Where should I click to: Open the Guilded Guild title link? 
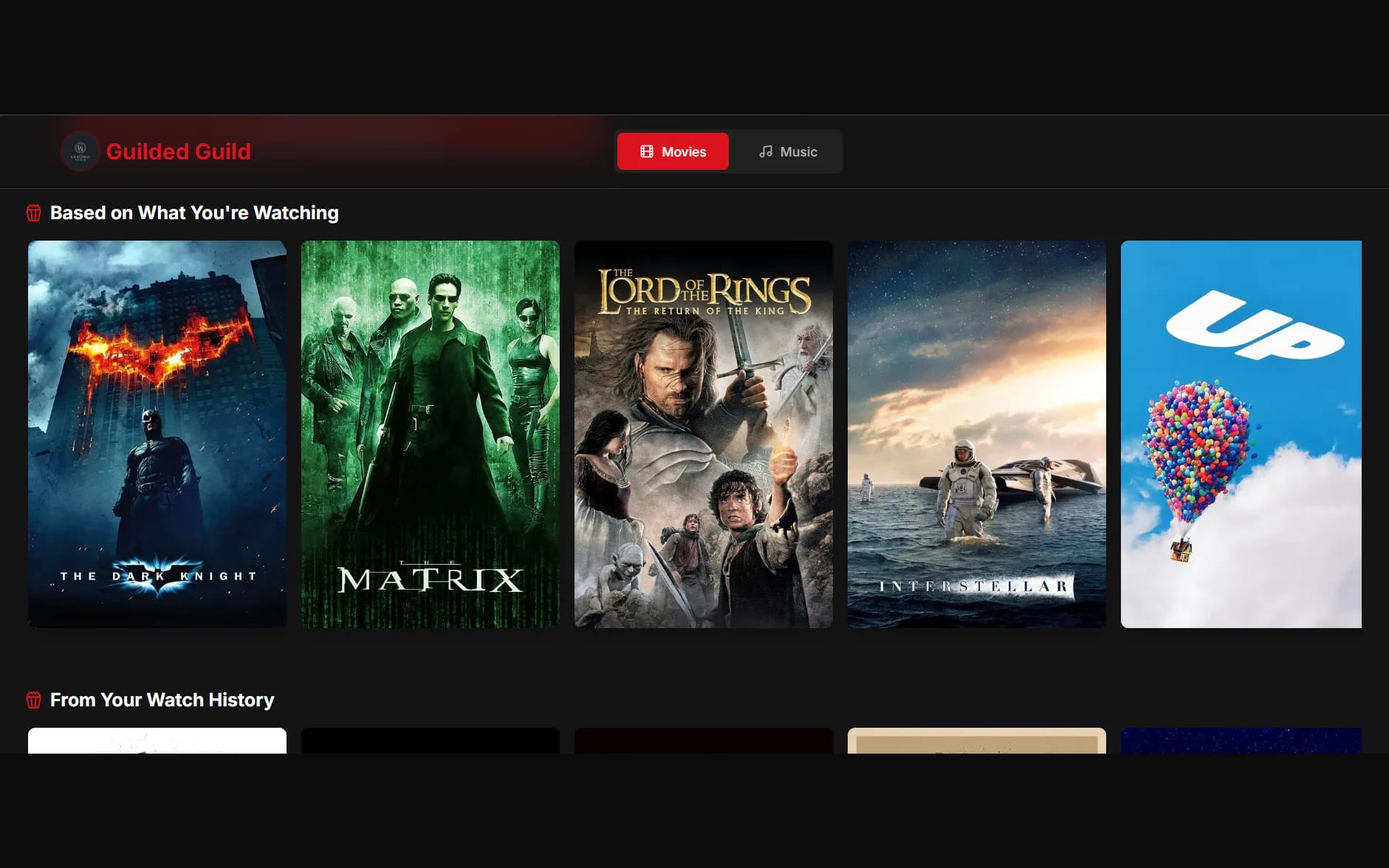[179, 151]
